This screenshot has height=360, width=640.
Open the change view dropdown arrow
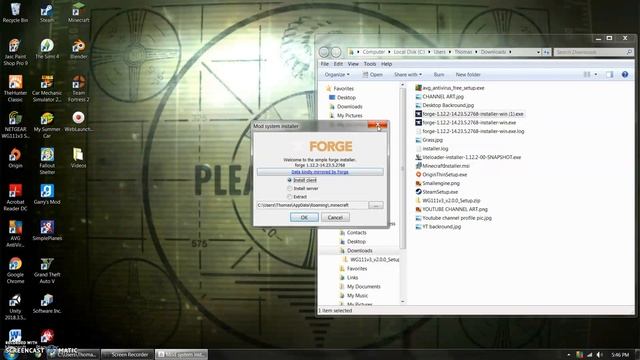tap(596, 74)
